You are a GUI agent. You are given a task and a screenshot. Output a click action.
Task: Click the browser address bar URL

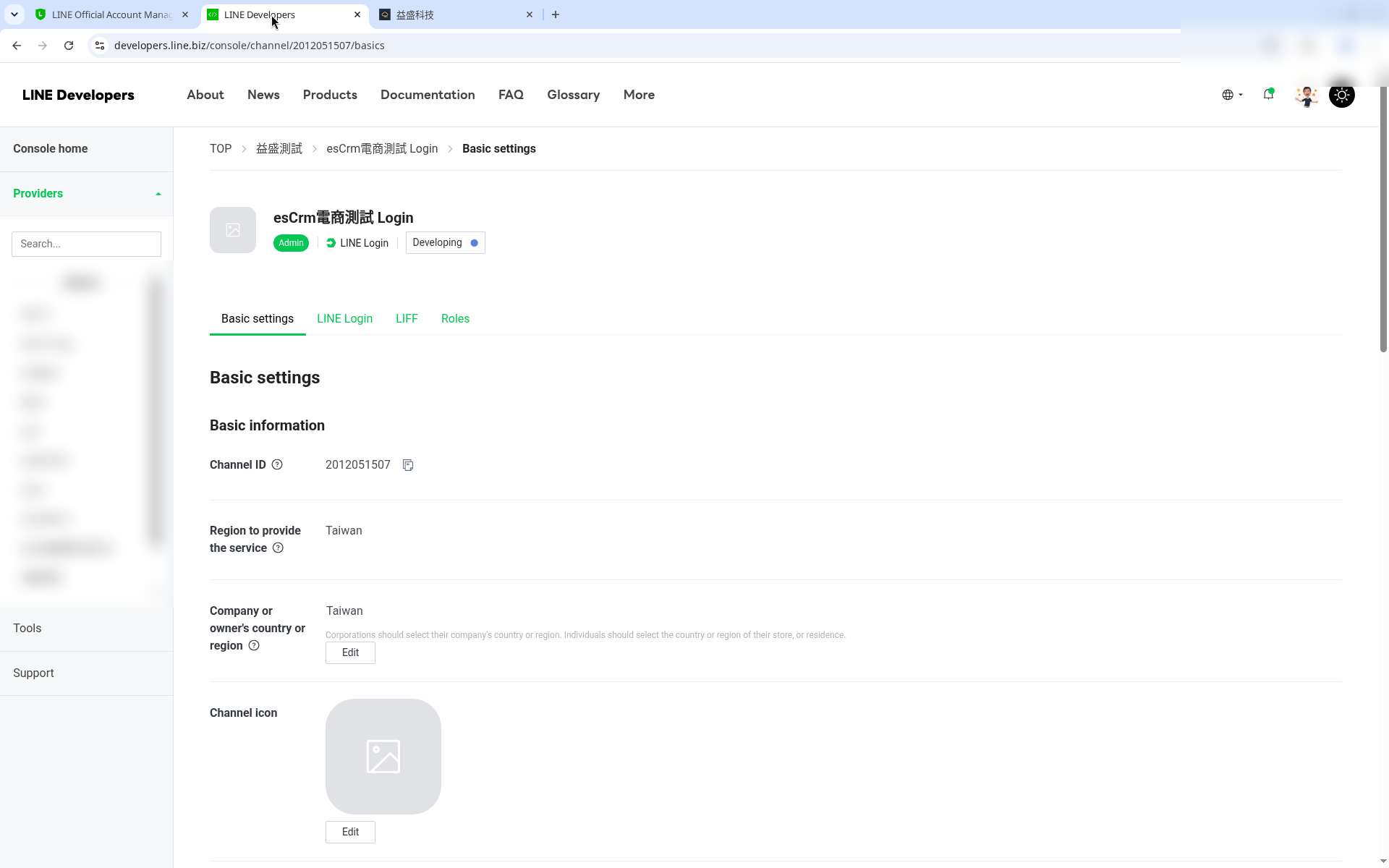click(x=250, y=46)
